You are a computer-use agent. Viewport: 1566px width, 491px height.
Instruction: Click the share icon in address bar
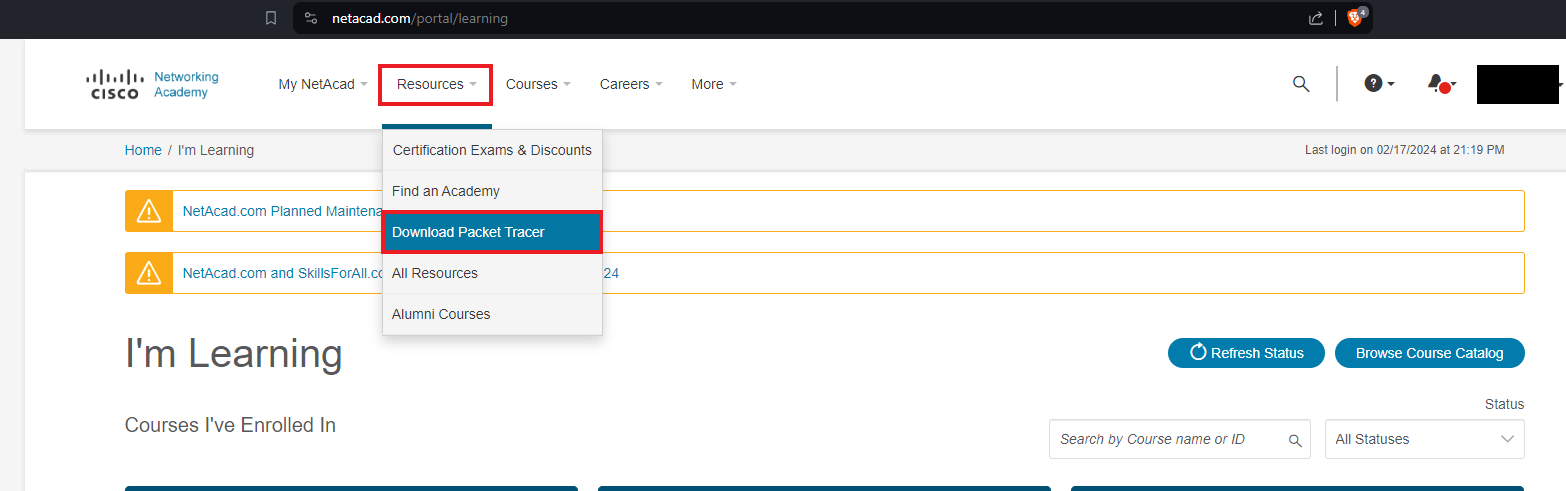1316,18
